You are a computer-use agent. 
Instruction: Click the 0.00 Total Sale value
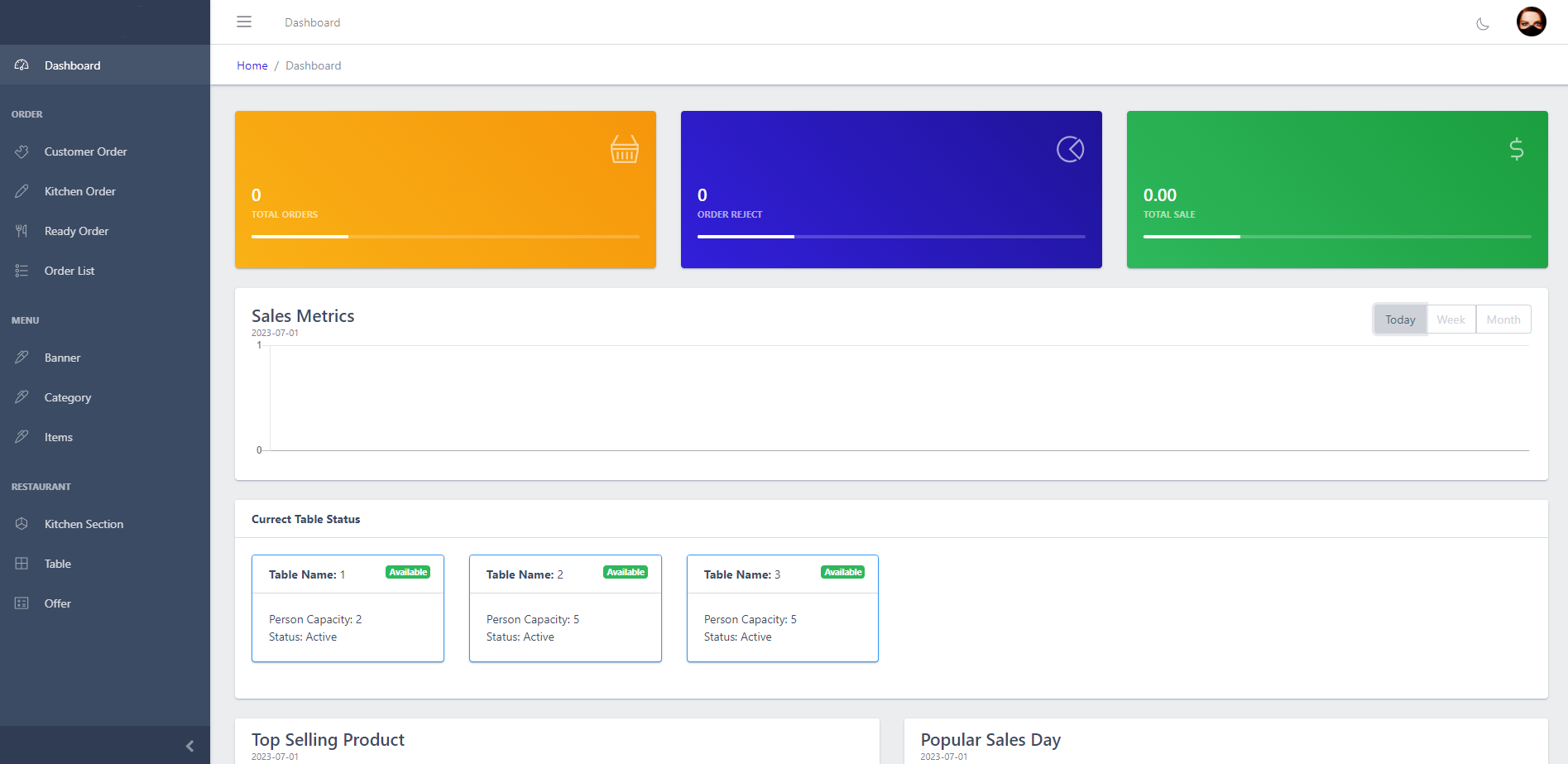[x=1159, y=195]
